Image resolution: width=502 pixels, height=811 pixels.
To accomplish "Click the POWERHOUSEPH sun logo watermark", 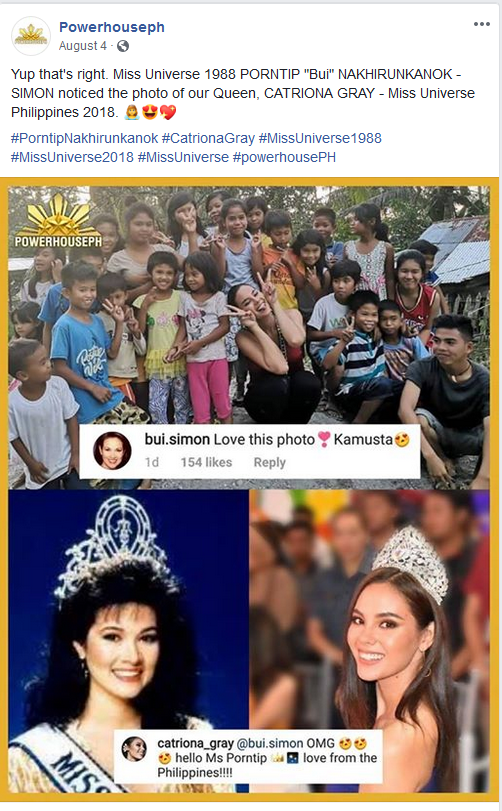I will (x=58, y=221).
